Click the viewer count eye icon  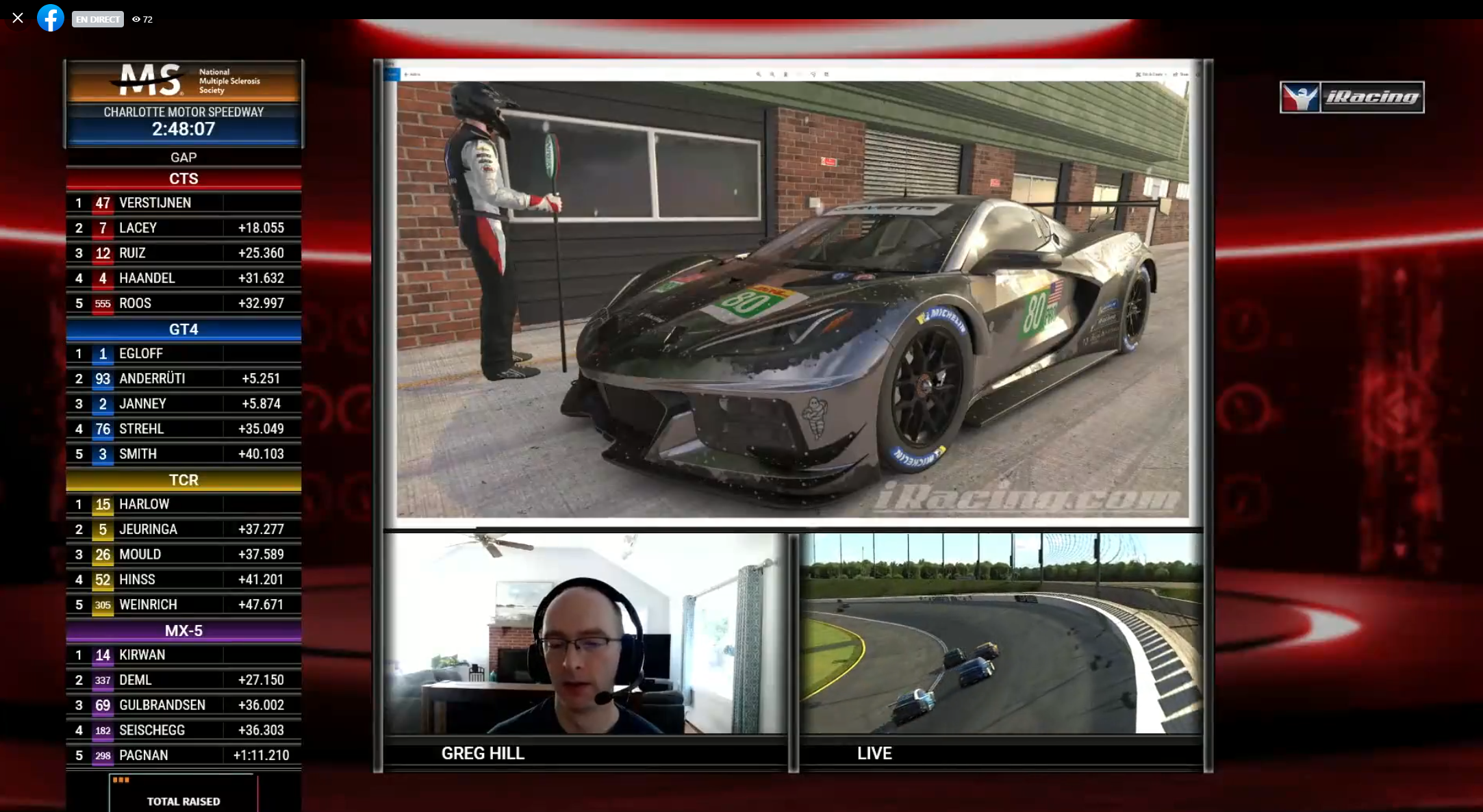[136, 19]
